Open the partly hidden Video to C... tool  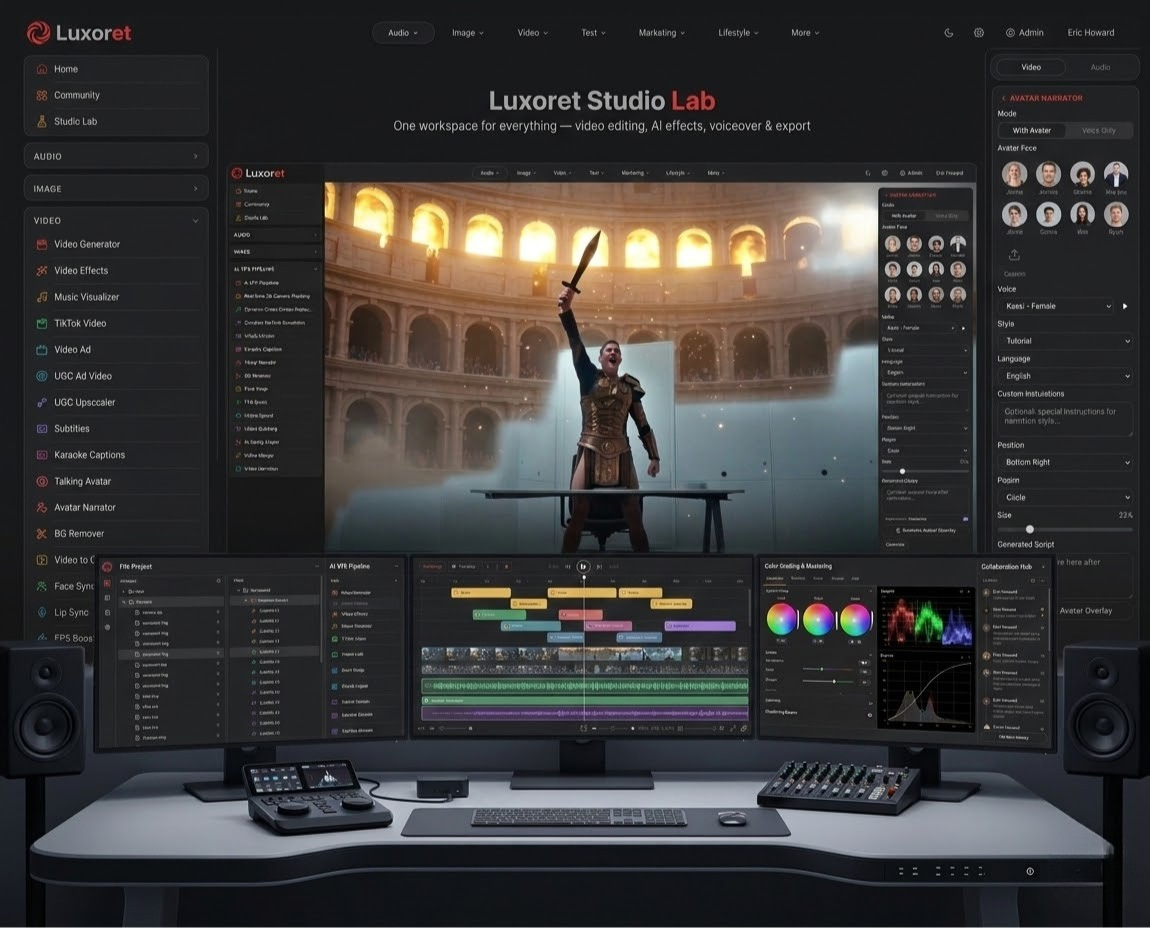pos(65,560)
